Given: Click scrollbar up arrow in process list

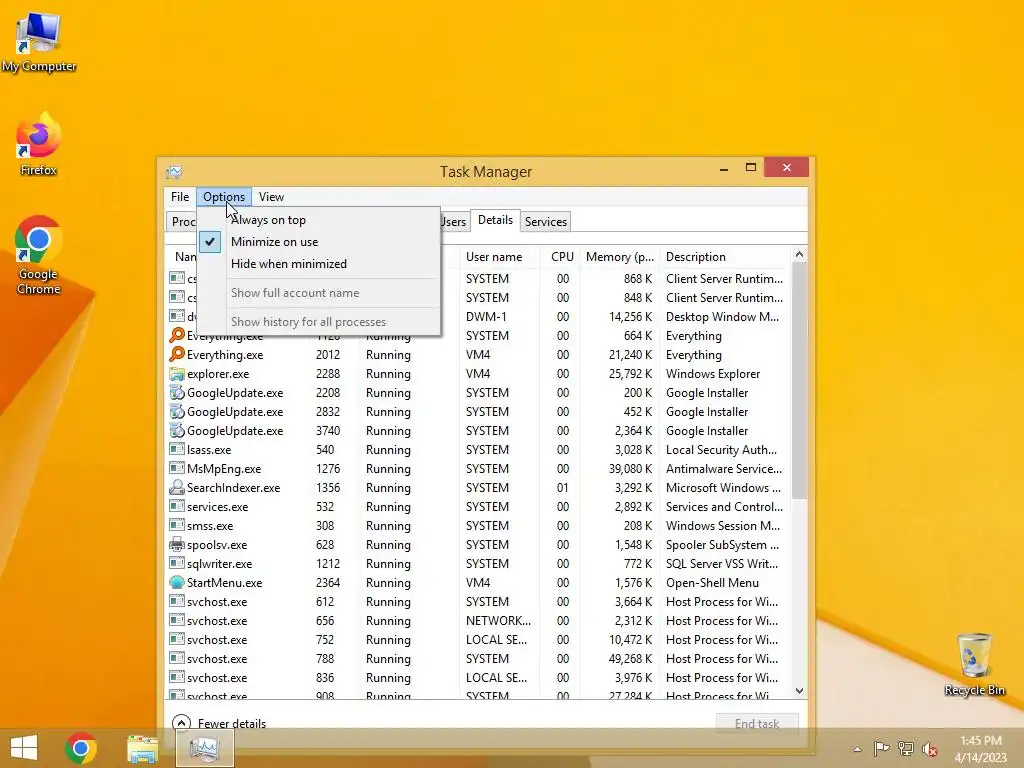Looking at the screenshot, I should coord(799,255).
